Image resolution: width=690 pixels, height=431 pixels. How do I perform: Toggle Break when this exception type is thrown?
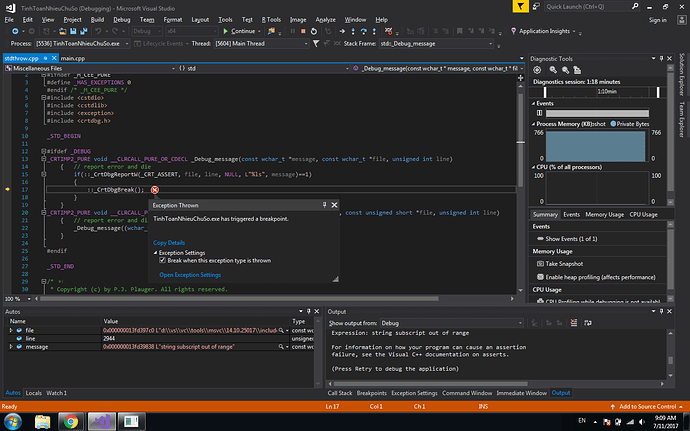tap(163, 260)
